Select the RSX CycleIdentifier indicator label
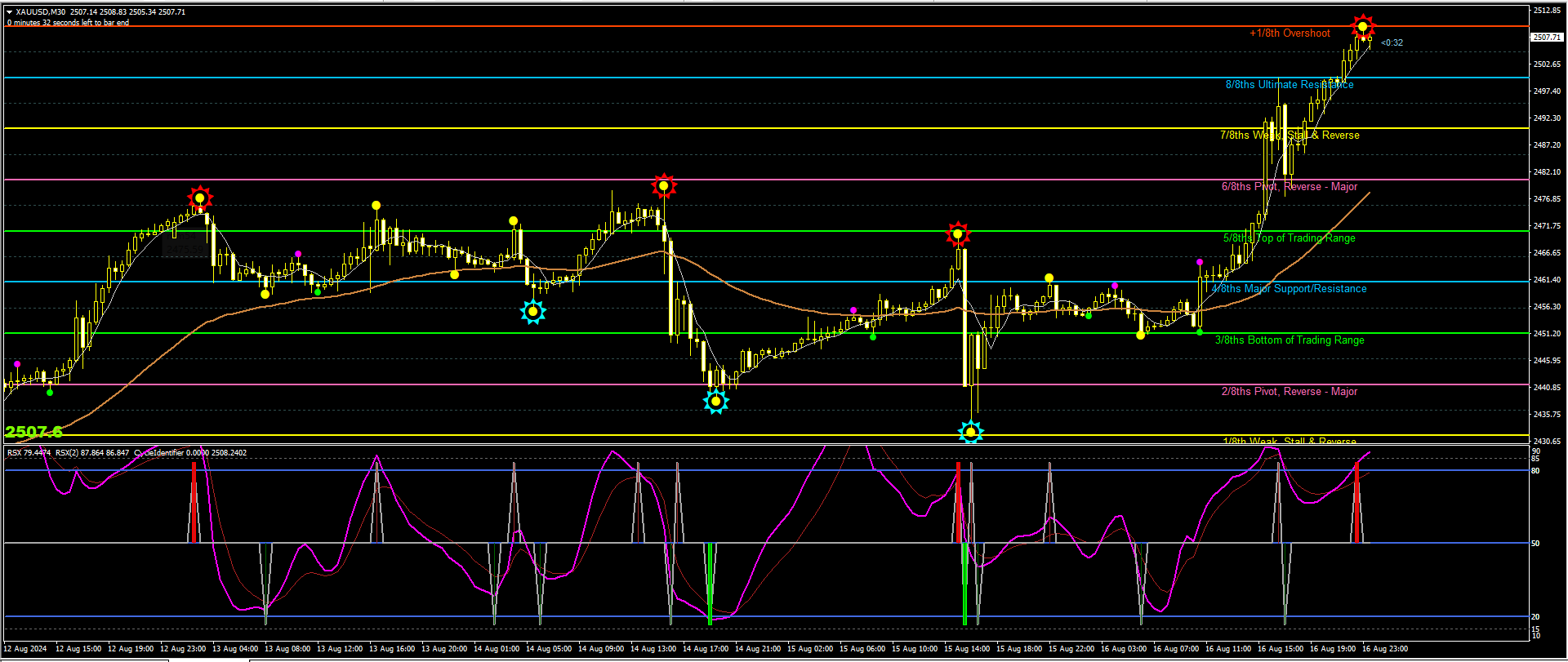Image resolution: width=1568 pixels, height=662 pixels. (x=127, y=453)
